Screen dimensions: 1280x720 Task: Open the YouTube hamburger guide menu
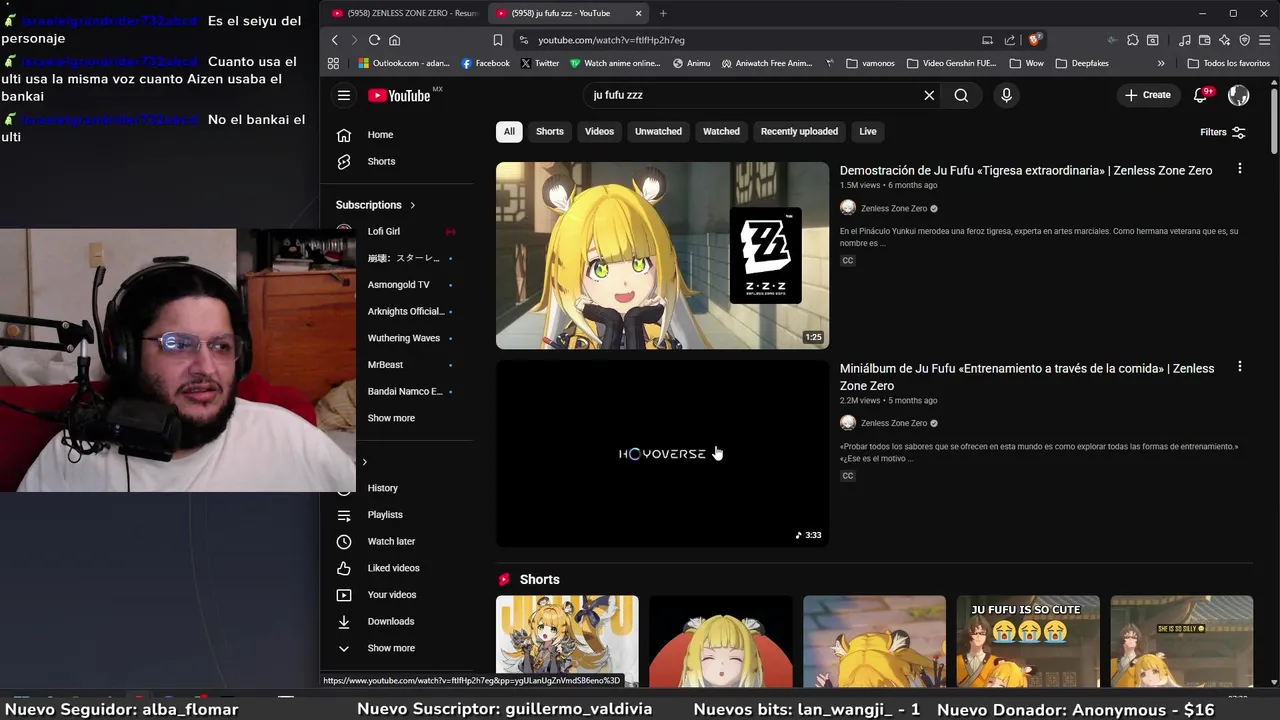tap(344, 95)
